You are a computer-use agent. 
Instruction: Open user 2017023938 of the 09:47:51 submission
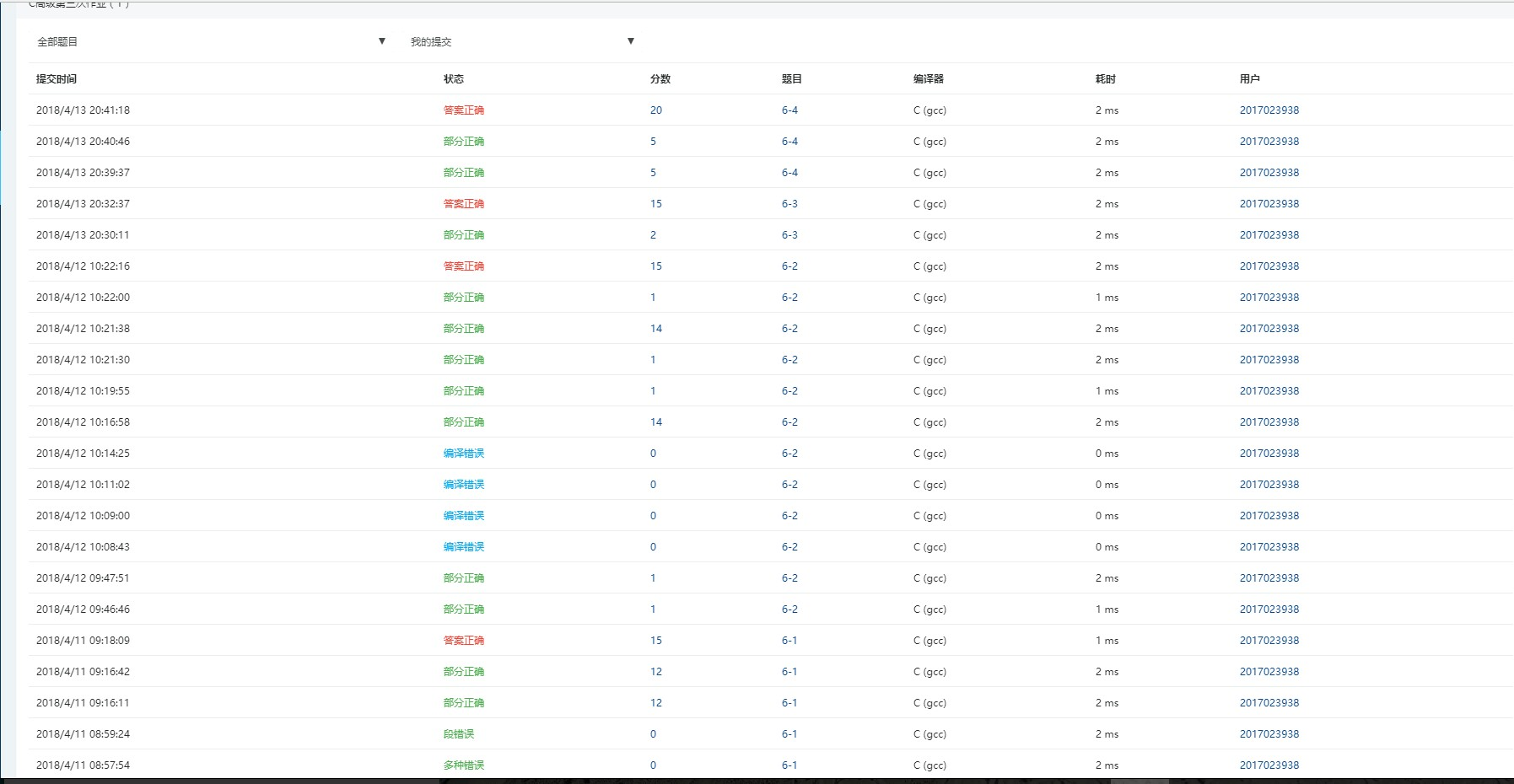pyautogui.click(x=1269, y=578)
